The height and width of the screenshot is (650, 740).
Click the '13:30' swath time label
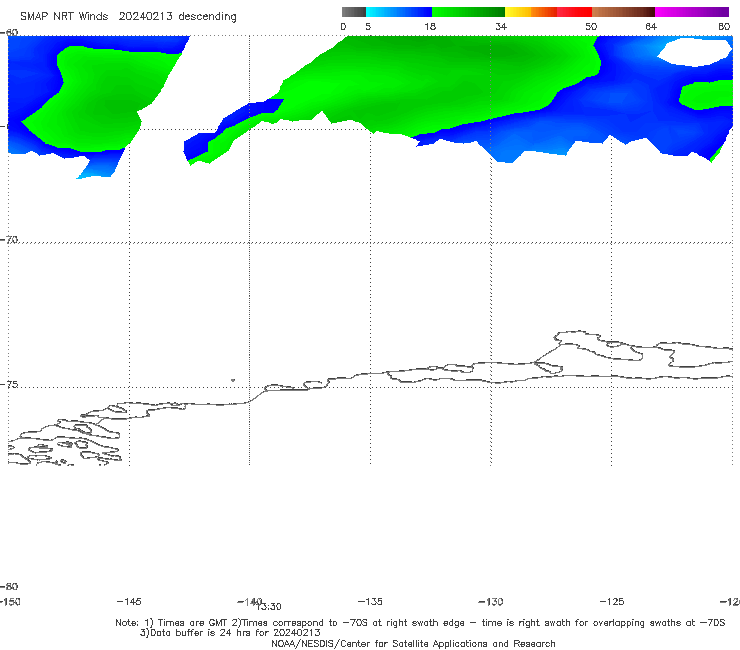click(x=270, y=607)
